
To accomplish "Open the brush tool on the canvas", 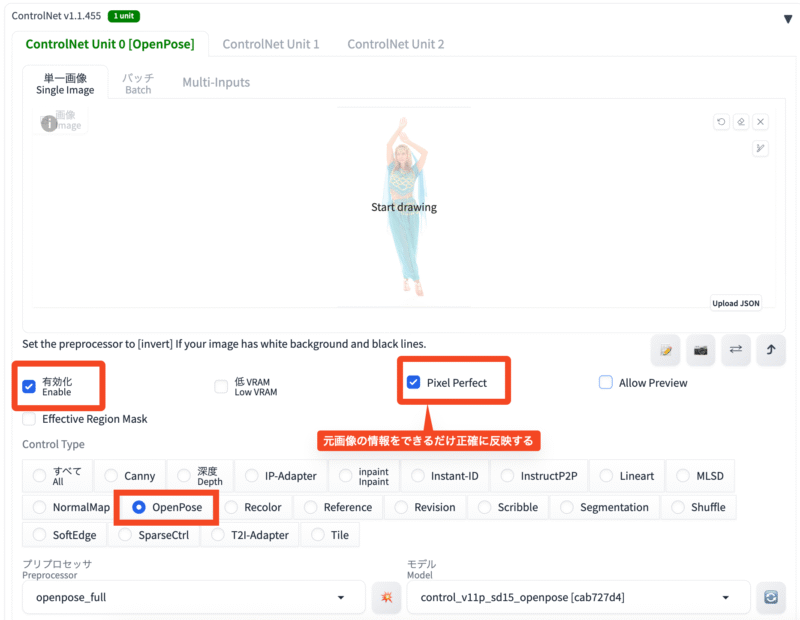I will (x=760, y=148).
